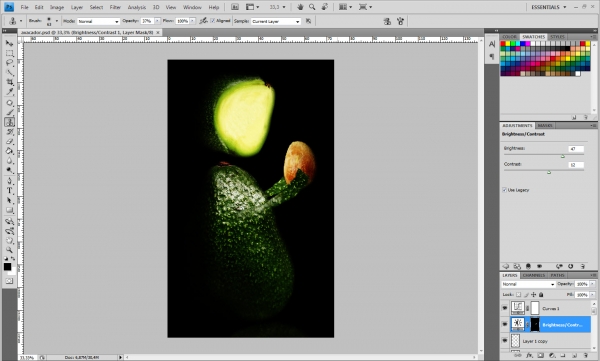Adjust the Contrast slider handle
The height and width of the screenshot is (361, 600).
(549, 172)
